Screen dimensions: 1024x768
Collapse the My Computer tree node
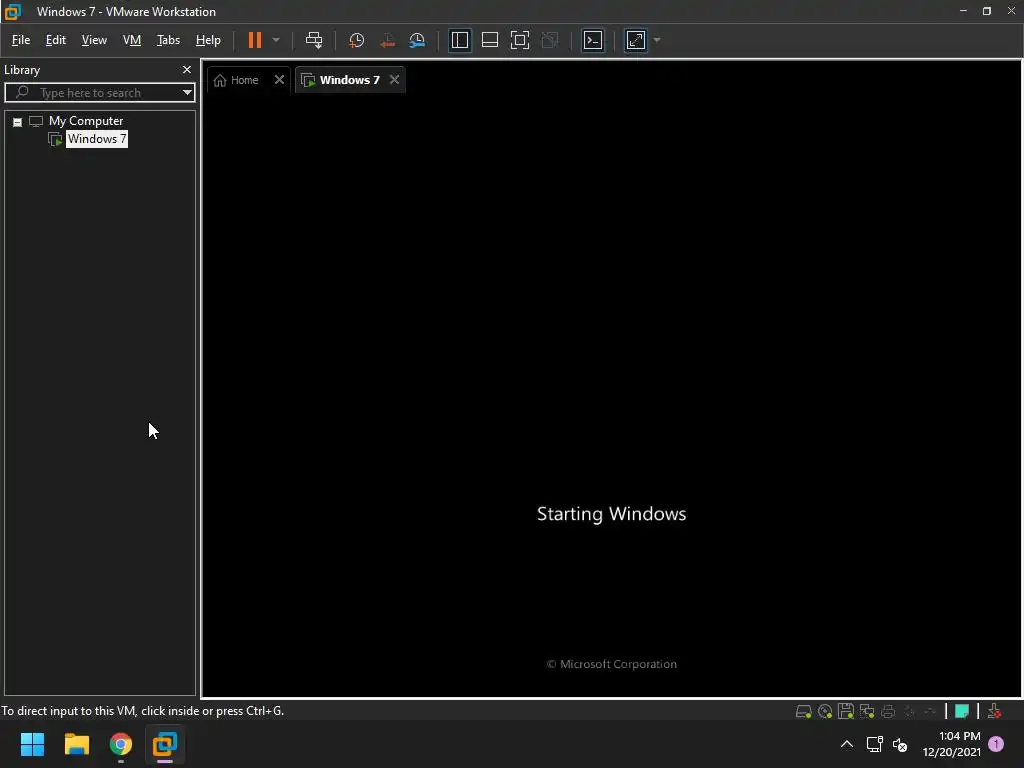click(x=18, y=122)
